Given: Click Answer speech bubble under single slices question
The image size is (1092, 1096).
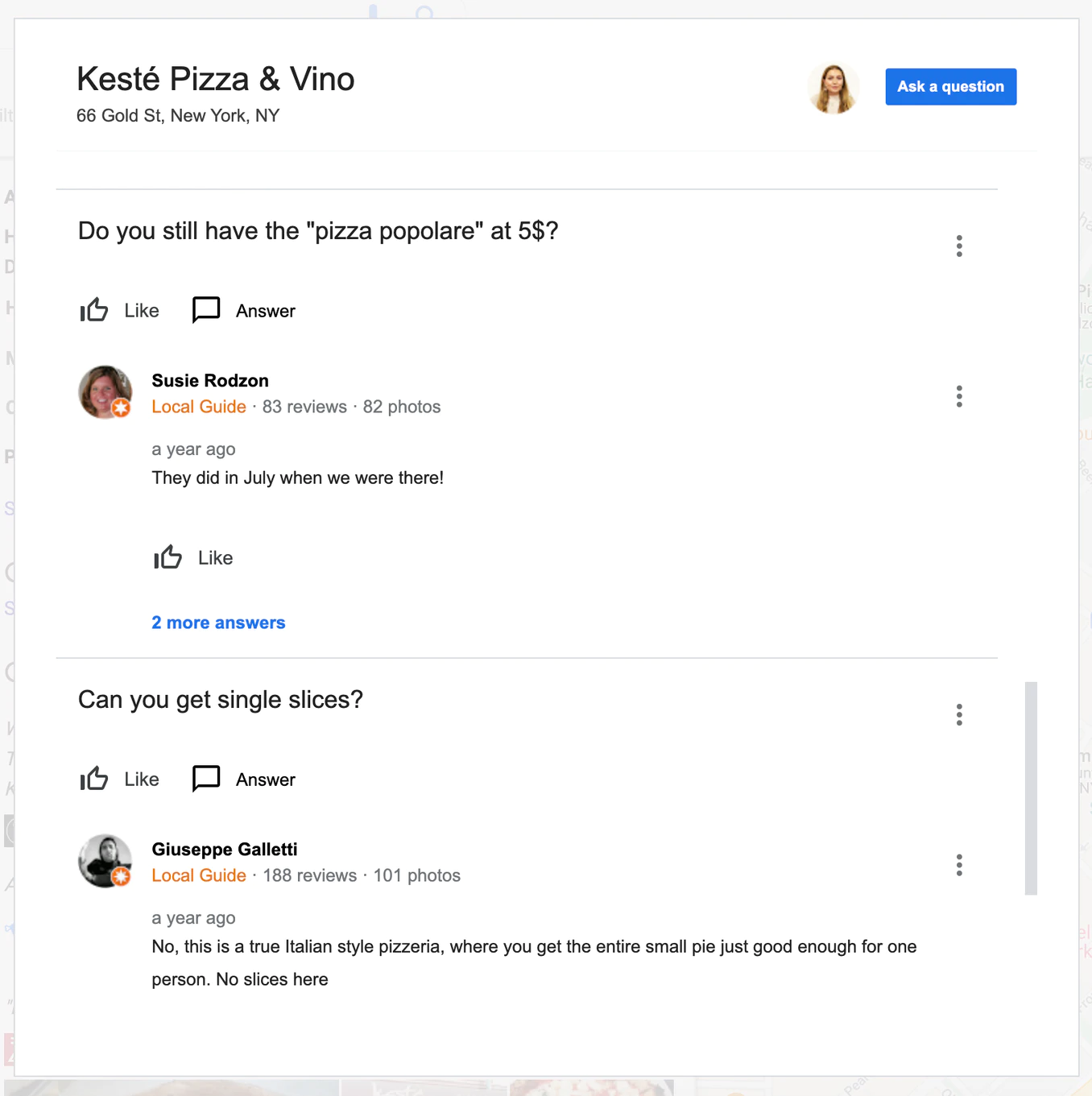Looking at the screenshot, I should coord(206,779).
